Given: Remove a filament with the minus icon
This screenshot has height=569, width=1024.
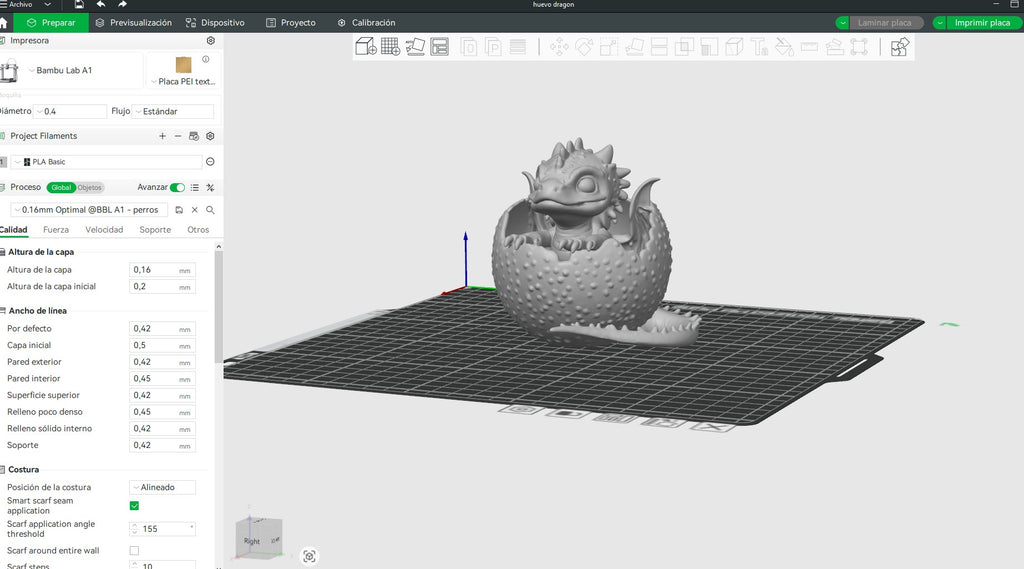Looking at the screenshot, I should point(178,136).
